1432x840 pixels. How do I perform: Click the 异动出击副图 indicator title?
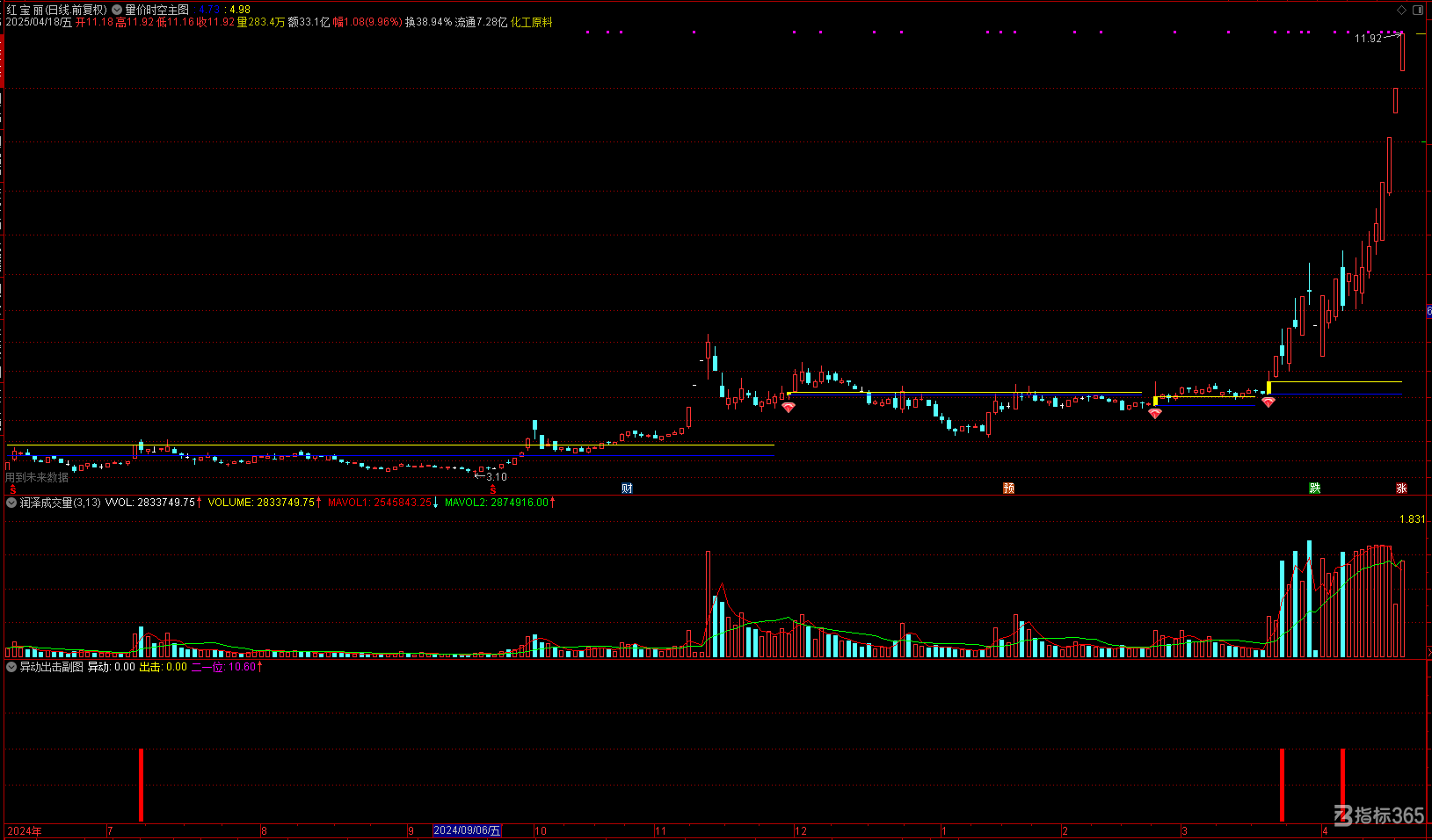click(x=52, y=667)
